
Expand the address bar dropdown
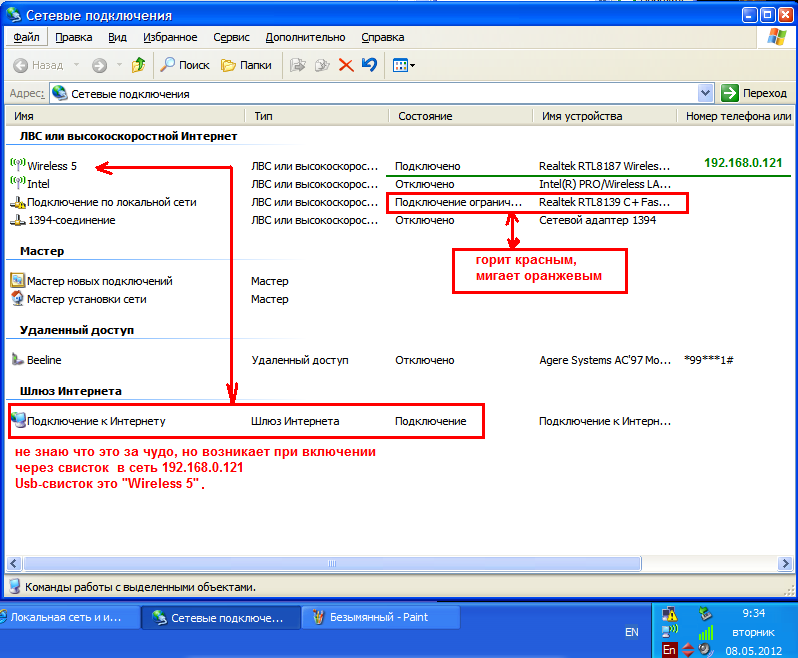point(706,93)
